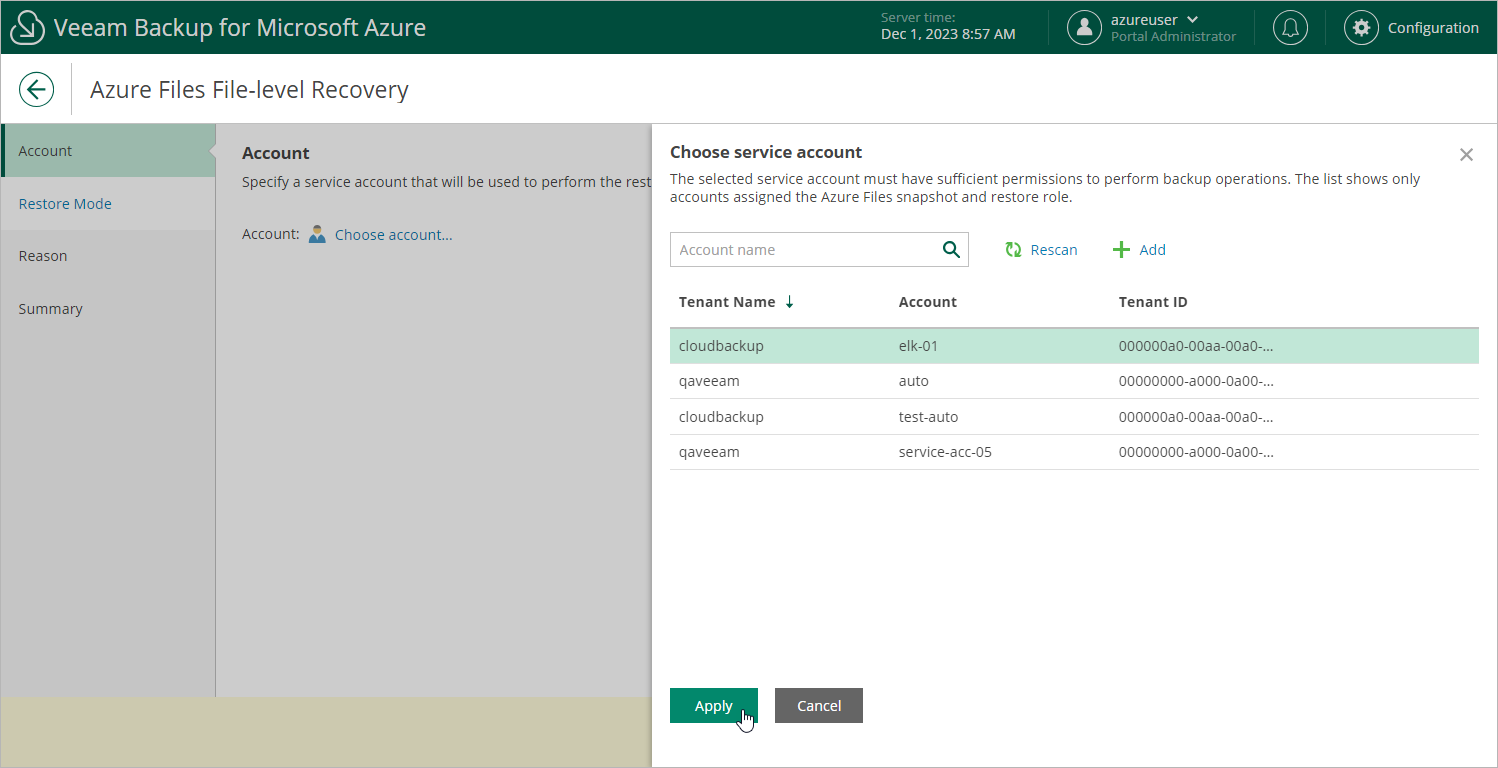Open the Restore Mode wizard step

(x=108, y=204)
